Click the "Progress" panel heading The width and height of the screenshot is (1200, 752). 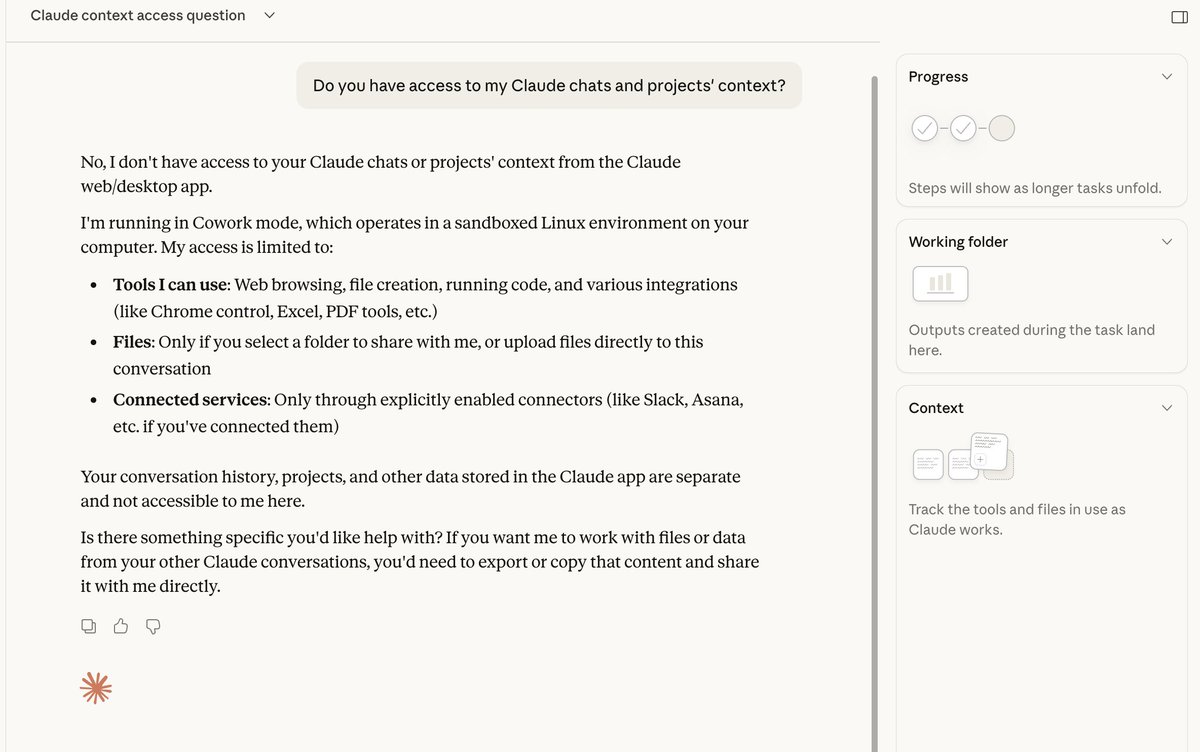point(938,77)
